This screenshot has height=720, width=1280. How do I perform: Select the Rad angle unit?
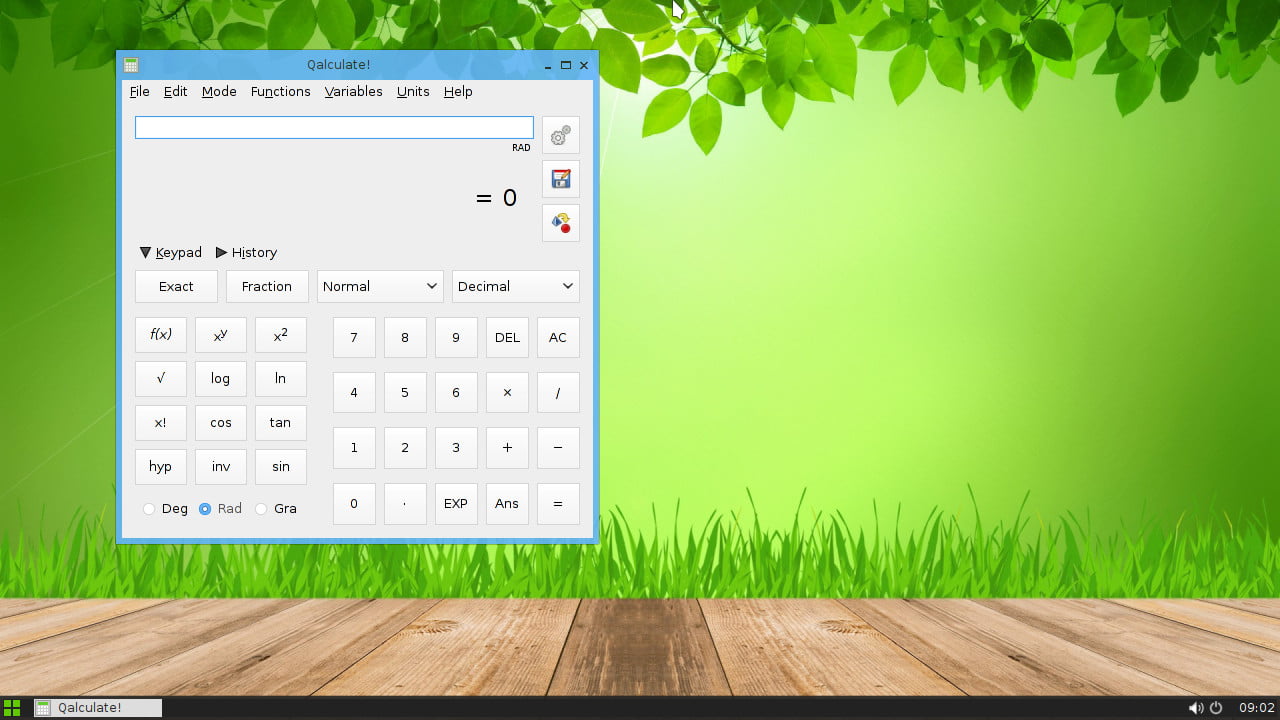click(220, 508)
